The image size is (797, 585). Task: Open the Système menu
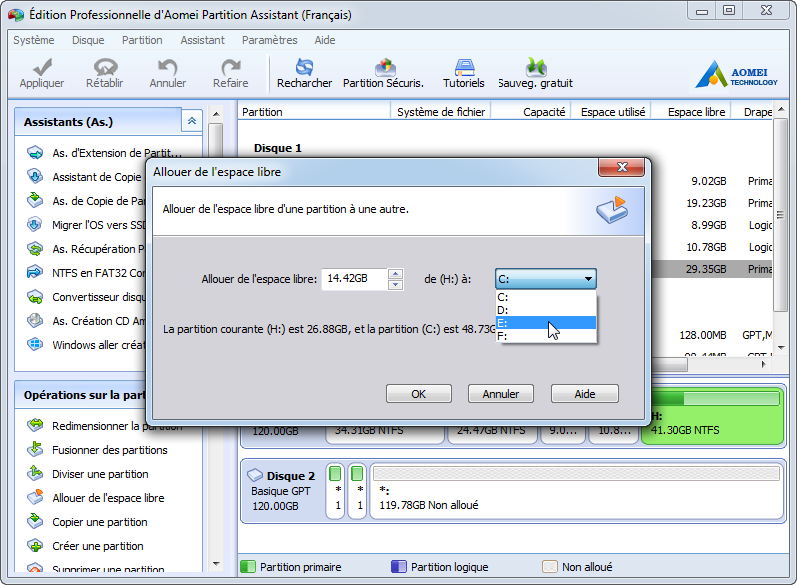click(34, 40)
